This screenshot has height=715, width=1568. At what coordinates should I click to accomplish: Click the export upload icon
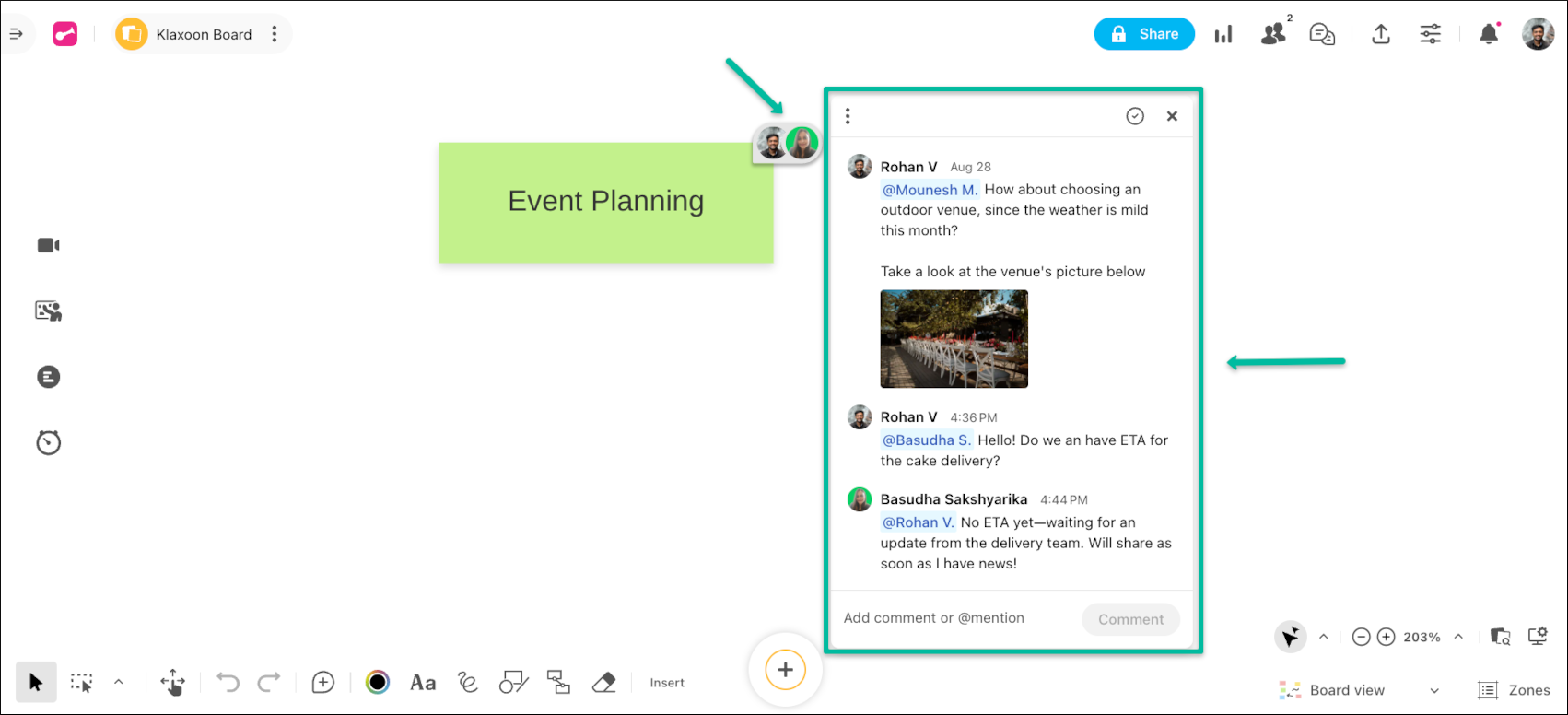pyautogui.click(x=1380, y=34)
